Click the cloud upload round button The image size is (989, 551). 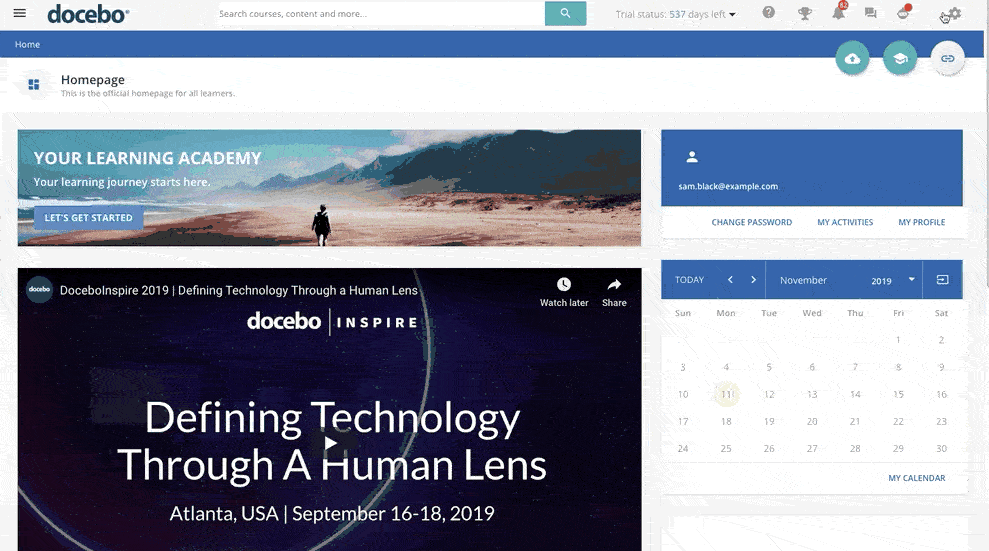852,59
